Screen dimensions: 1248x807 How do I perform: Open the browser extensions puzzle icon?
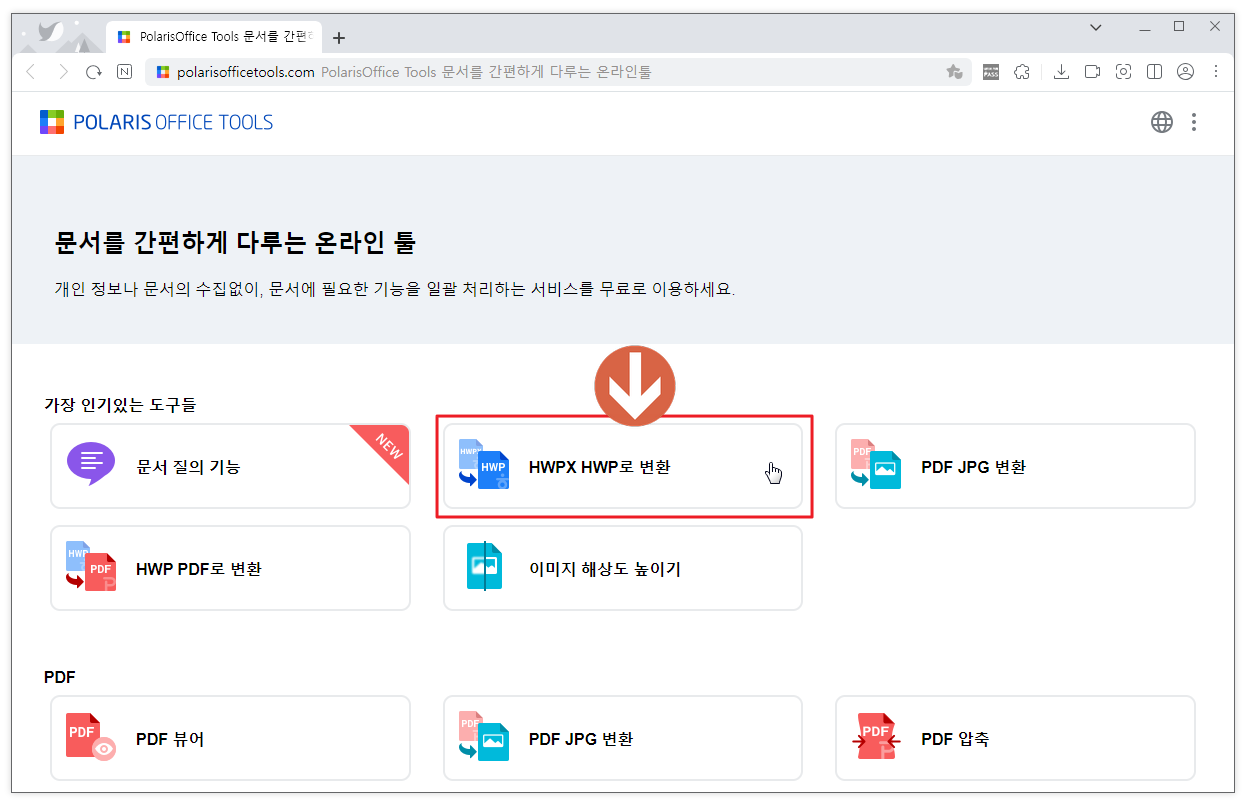pyautogui.click(x=1022, y=71)
